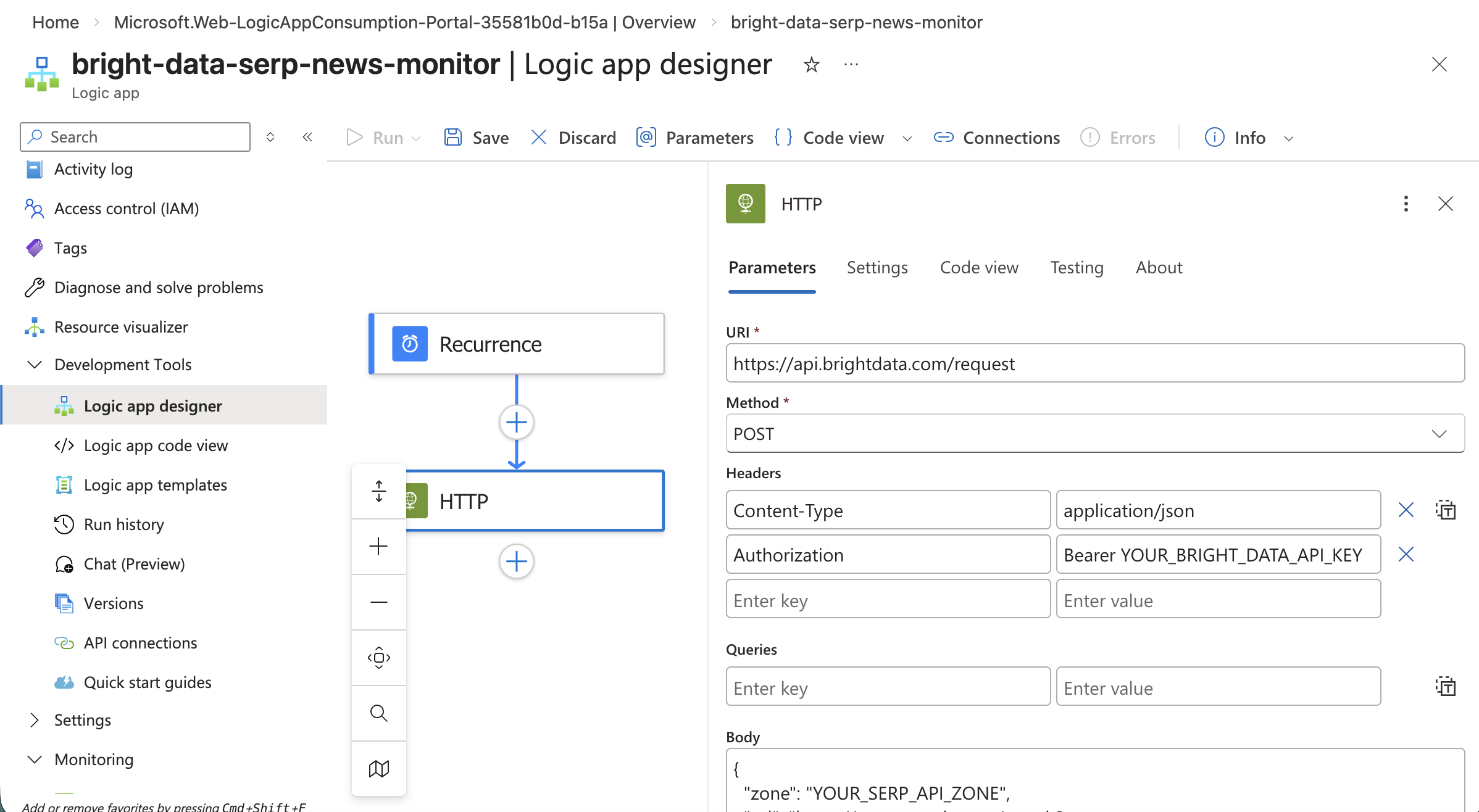
Task: Add the workflow to favorites star
Action: [x=811, y=65]
